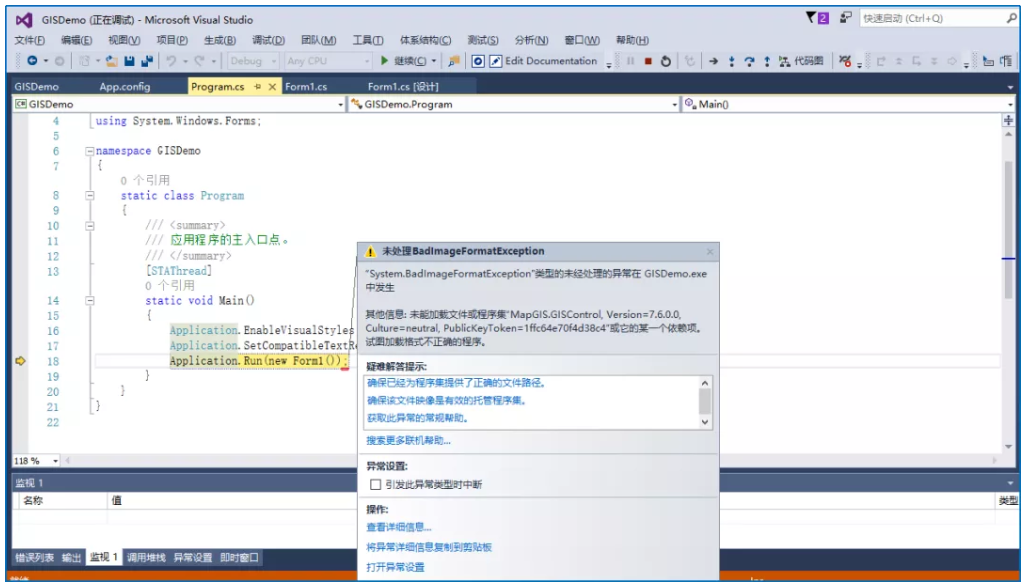Click the 获取此异常的常规帮助 hint link
This screenshot has width=1026, height=588.
[417, 418]
